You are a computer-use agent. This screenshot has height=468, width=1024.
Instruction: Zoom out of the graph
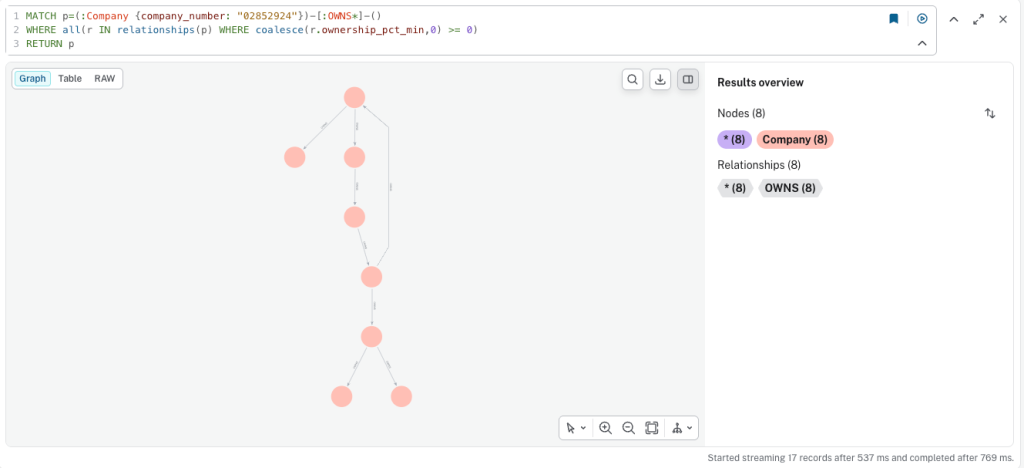pos(628,428)
